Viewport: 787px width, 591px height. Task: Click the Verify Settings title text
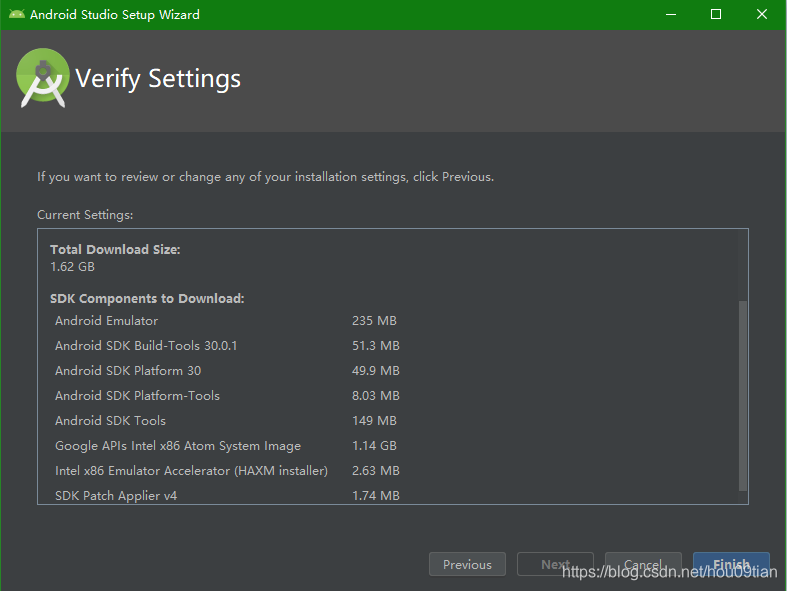tap(158, 79)
